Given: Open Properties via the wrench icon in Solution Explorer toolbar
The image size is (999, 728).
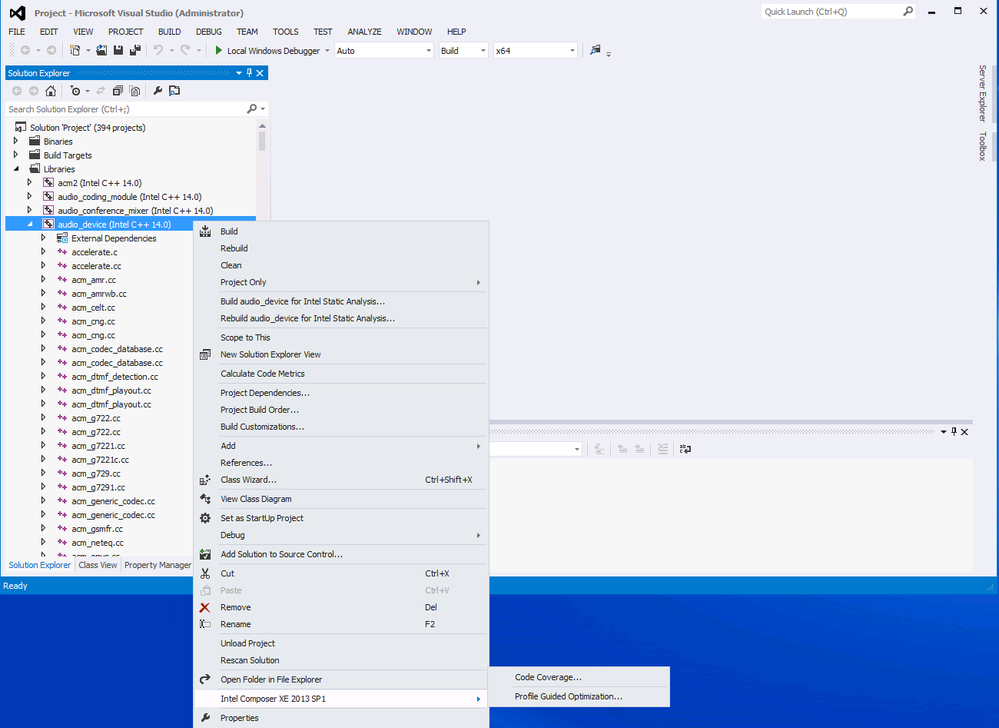Looking at the screenshot, I should tap(157, 91).
